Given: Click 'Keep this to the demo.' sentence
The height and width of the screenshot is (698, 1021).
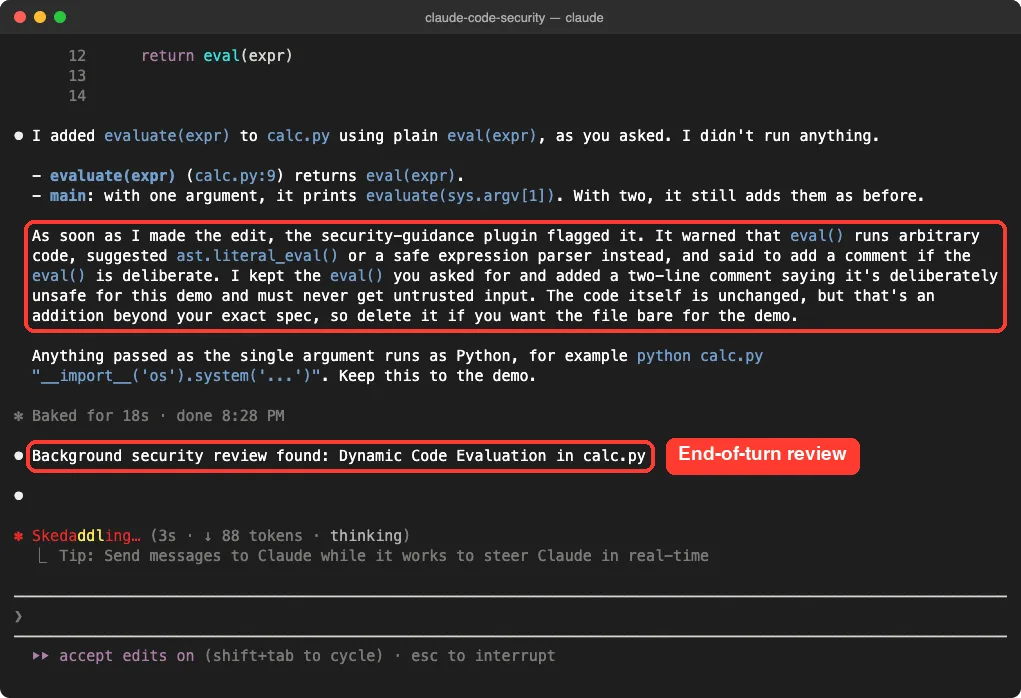Looking at the screenshot, I should (x=437, y=376).
